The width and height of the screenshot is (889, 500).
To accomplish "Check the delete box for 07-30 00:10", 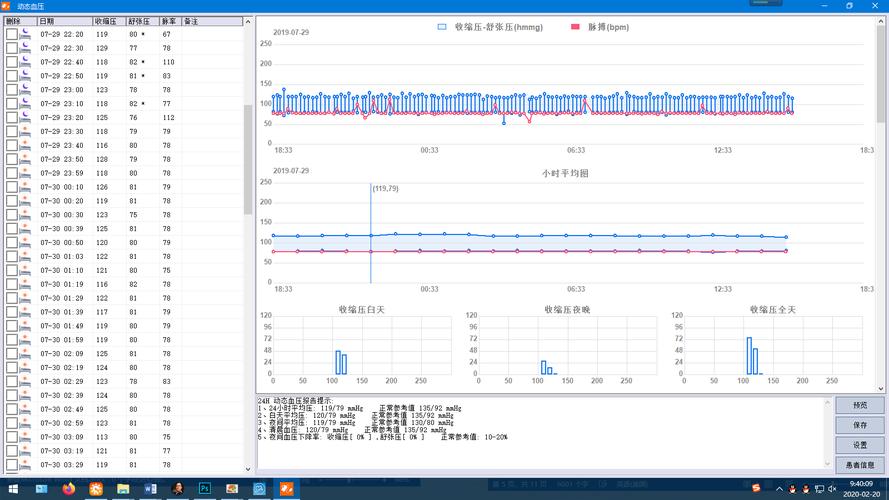I will coord(12,187).
